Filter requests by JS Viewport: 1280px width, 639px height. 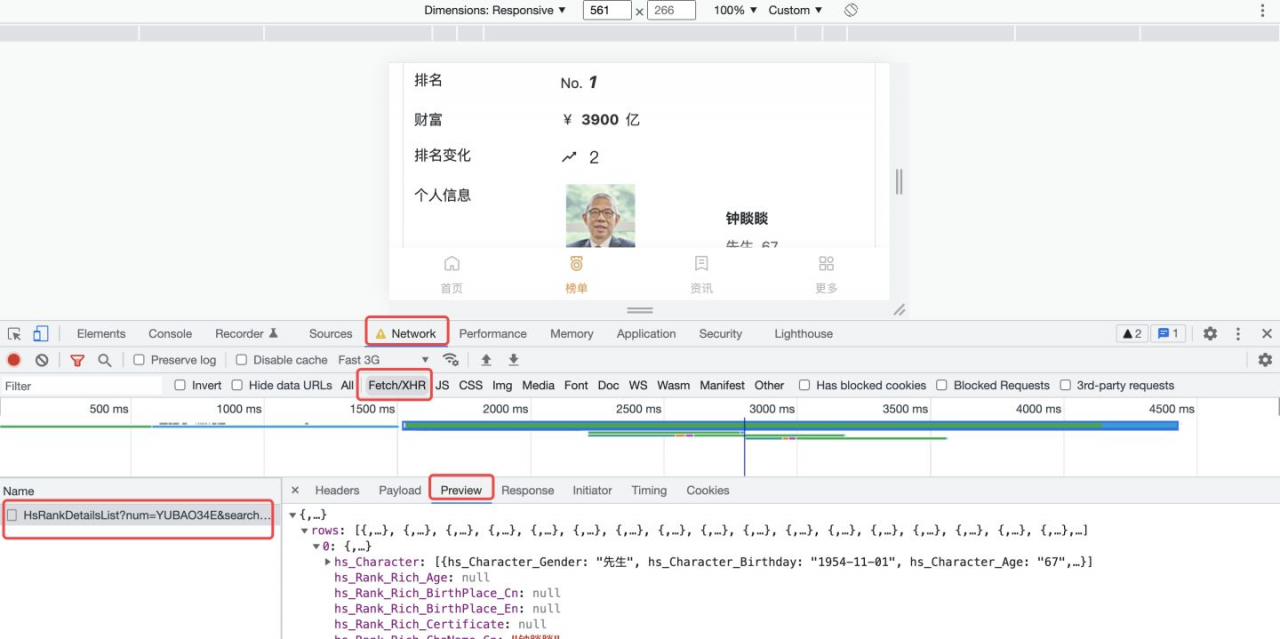click(x=442, y=385)
